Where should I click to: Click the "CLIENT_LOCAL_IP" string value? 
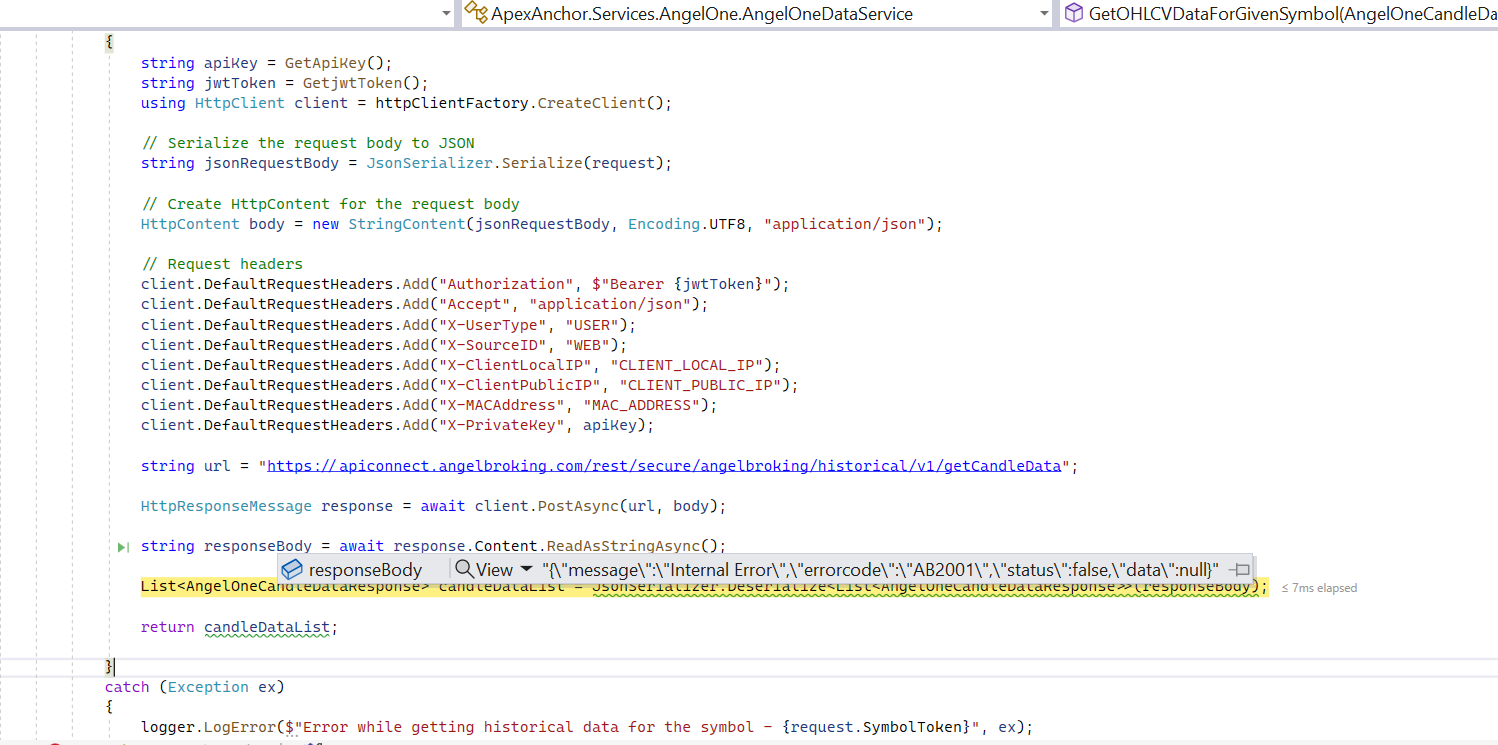pyautogui.click(x=687, y=365)
